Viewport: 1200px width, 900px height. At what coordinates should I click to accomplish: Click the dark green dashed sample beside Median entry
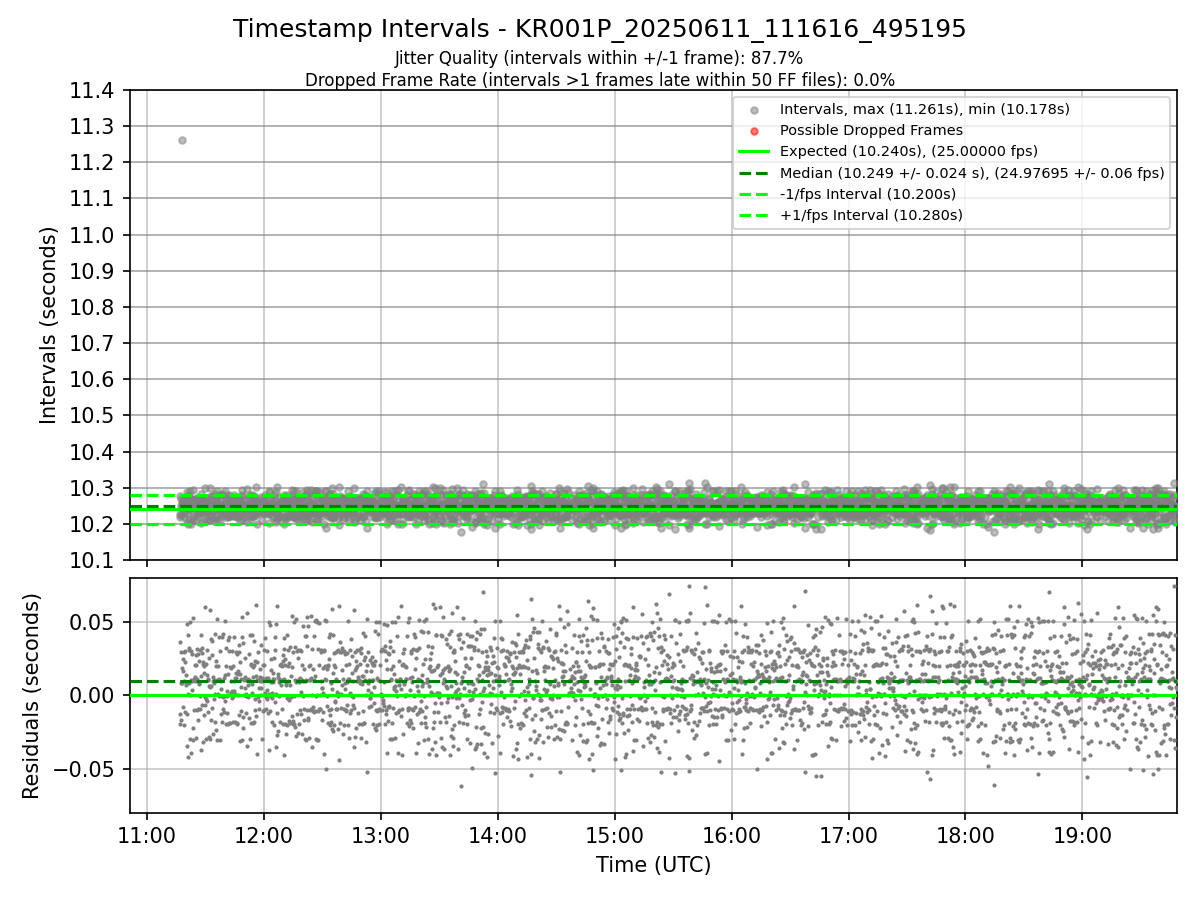click(754, 172)
